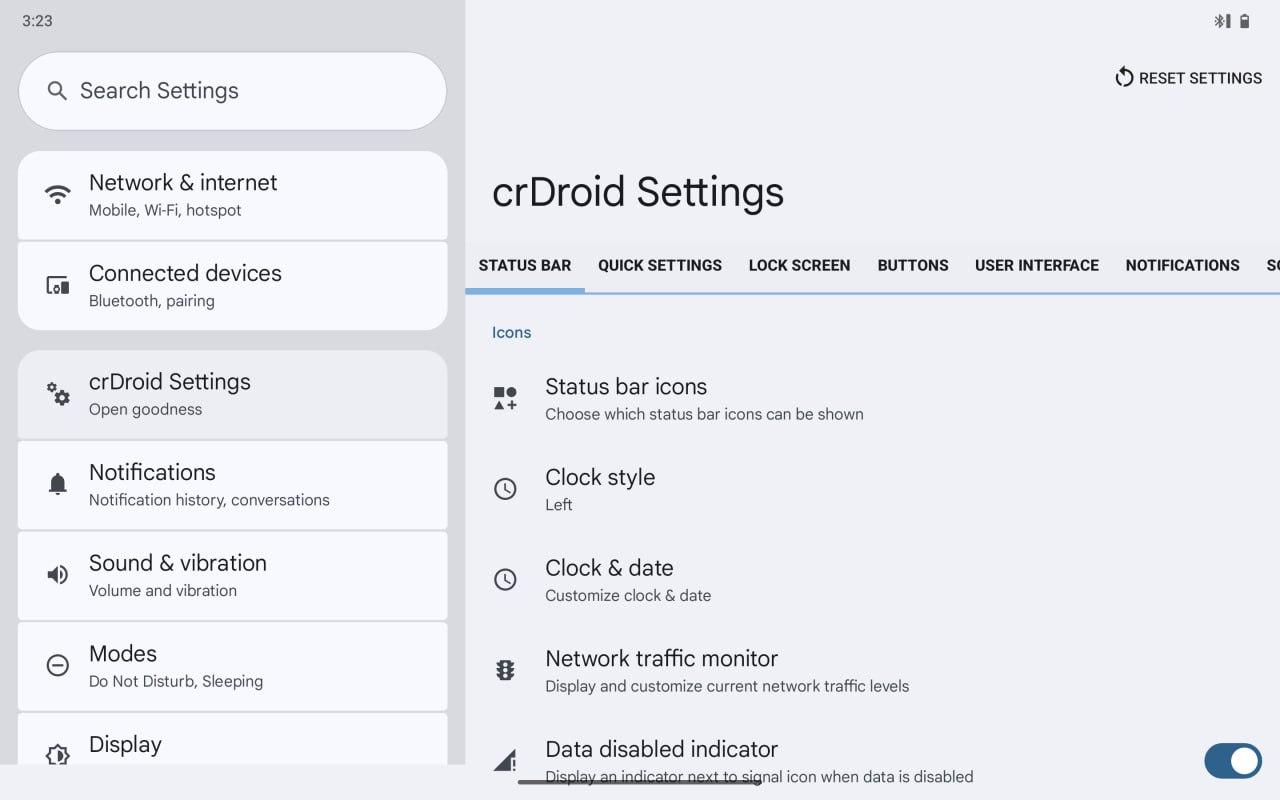
Task: Click the 'Do Not Disturb, Sleeping' subtitle
Action: [176, 681]
